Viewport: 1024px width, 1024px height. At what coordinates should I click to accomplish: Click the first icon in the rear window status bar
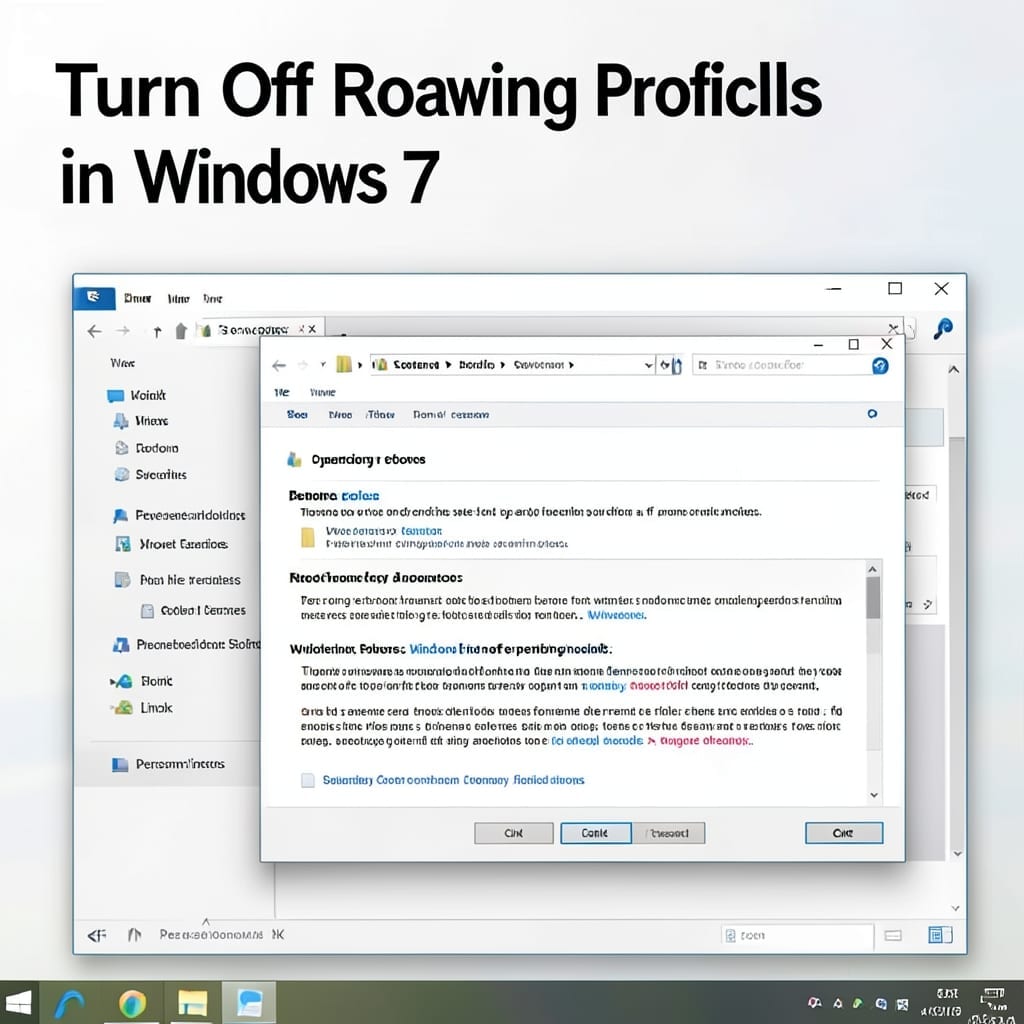97,936
